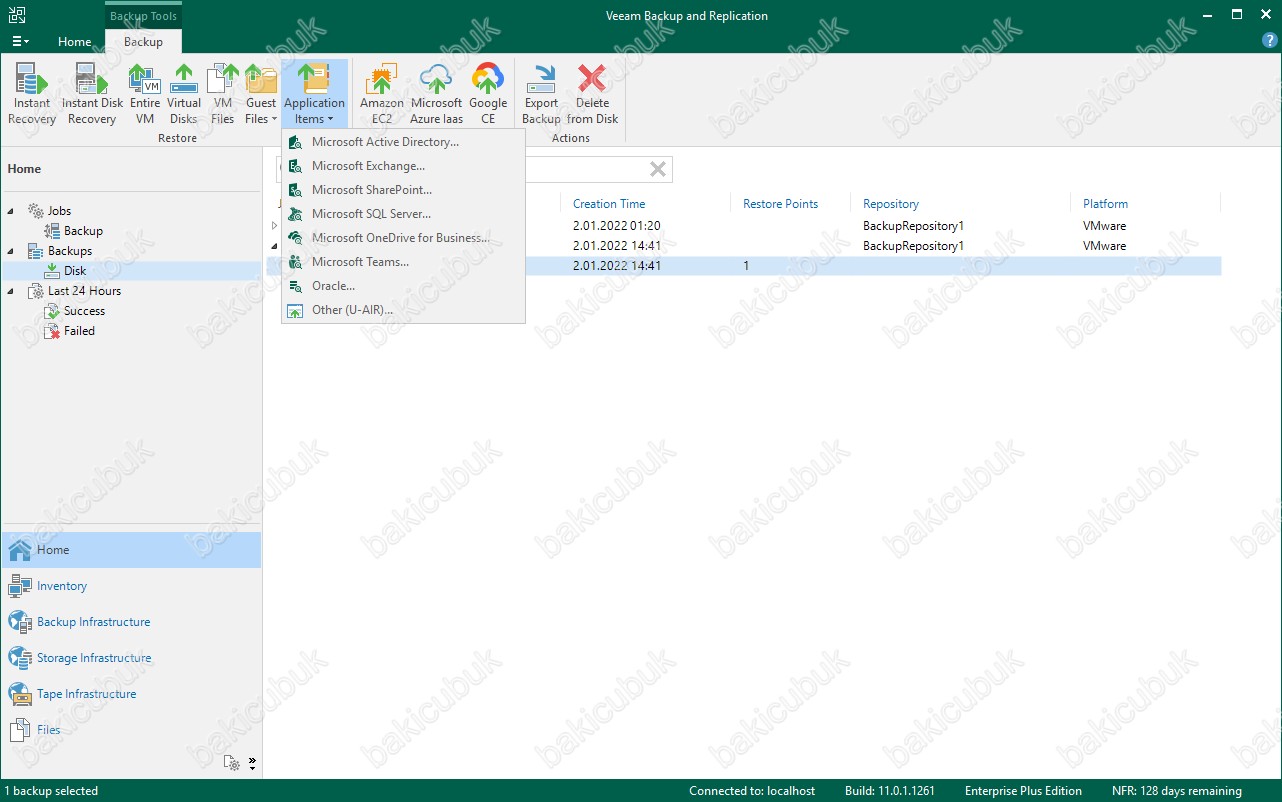Choose Oracle menu entry
This screenshot has height=802, width=1282.
tap(403, 286)
